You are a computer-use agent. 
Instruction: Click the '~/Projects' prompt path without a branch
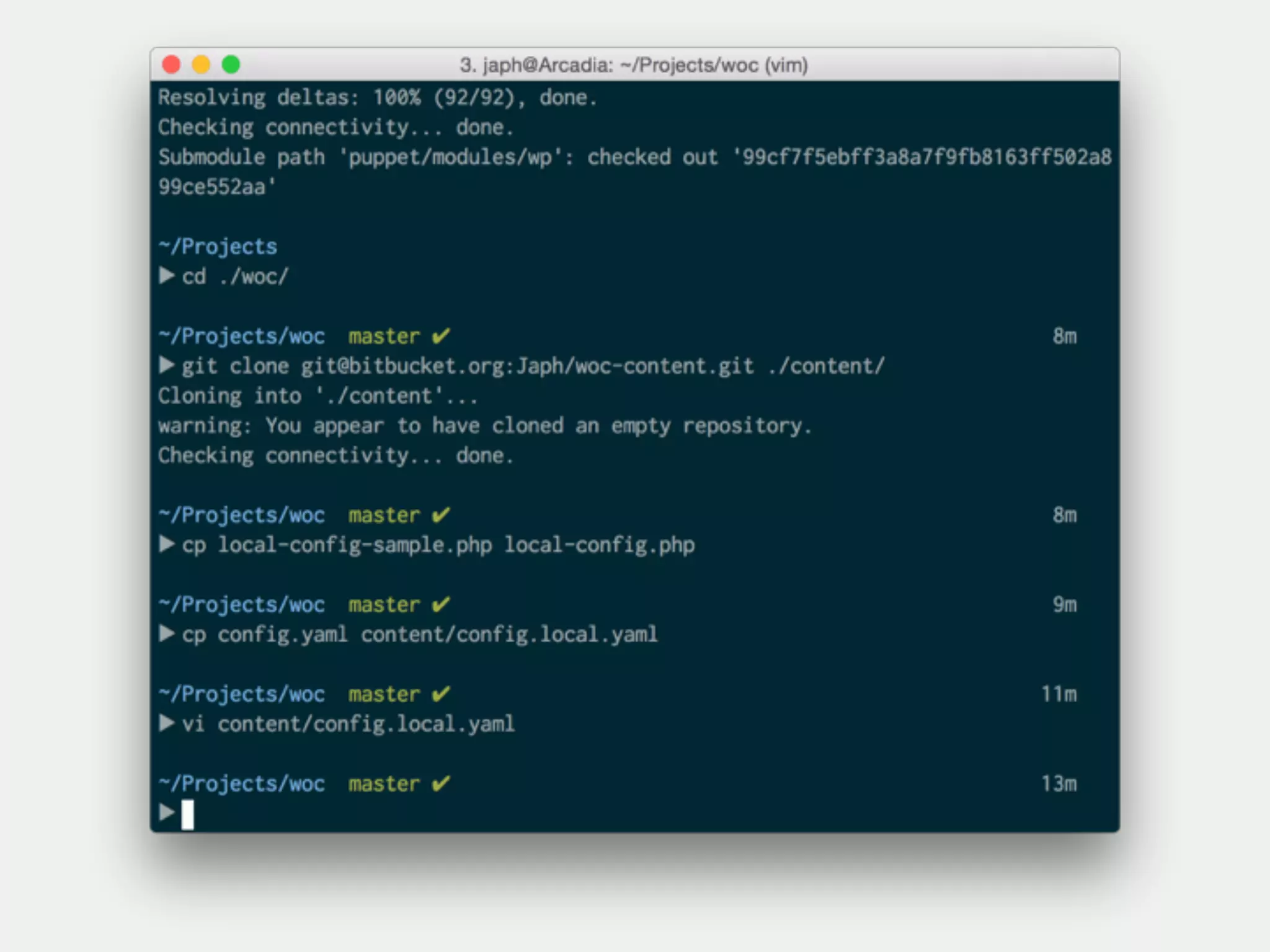(218, 247)
